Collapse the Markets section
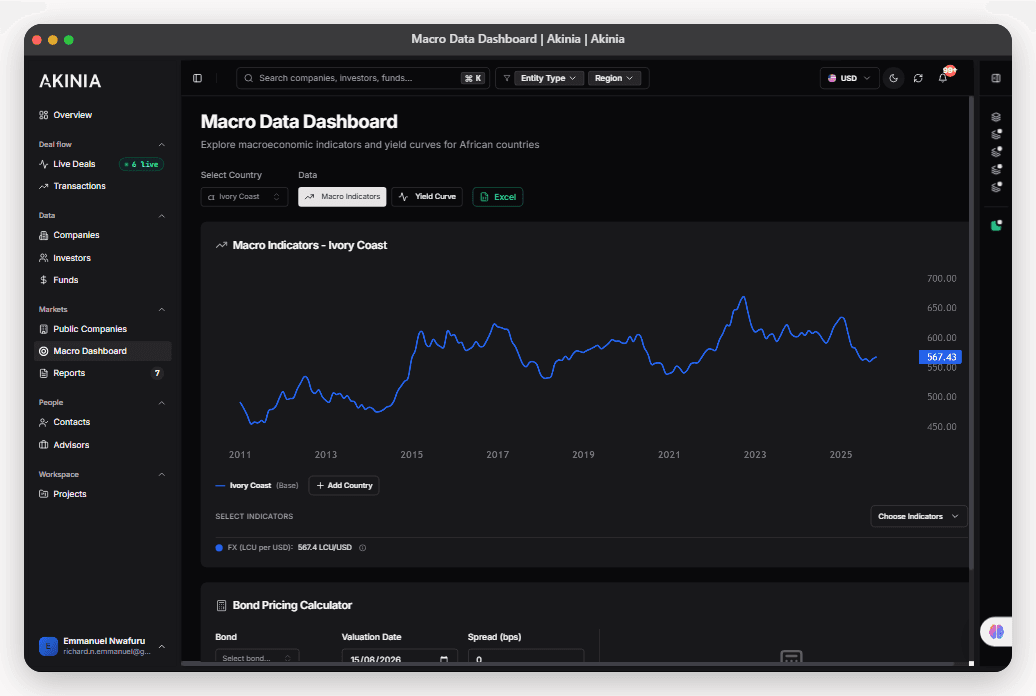This screenshot has height=696, width=1036. (x=161, y=309)
